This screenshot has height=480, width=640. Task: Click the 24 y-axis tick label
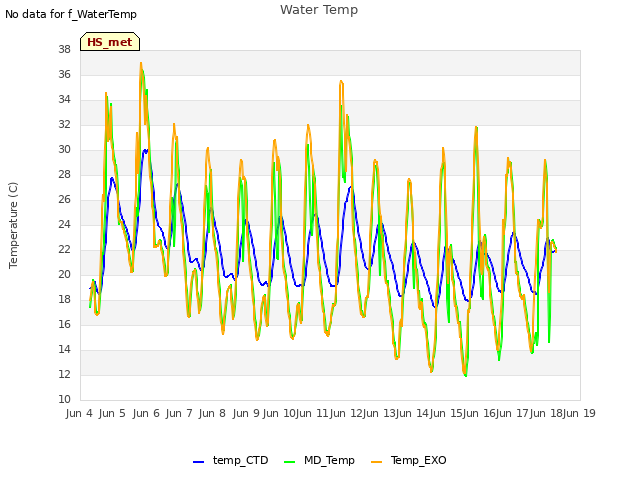(x=64, y=224)
